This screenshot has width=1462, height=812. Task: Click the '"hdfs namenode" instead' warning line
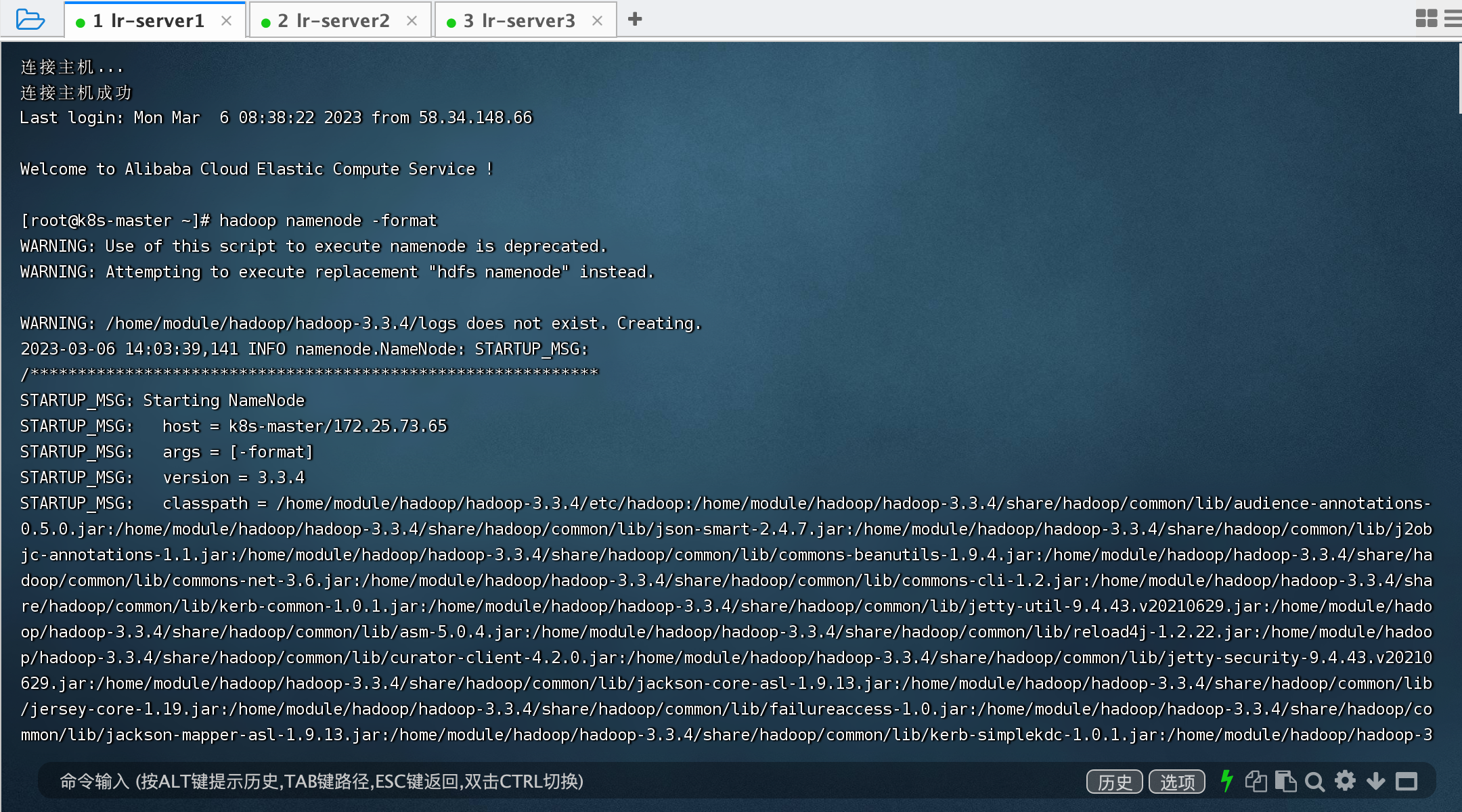coord(337,272)
